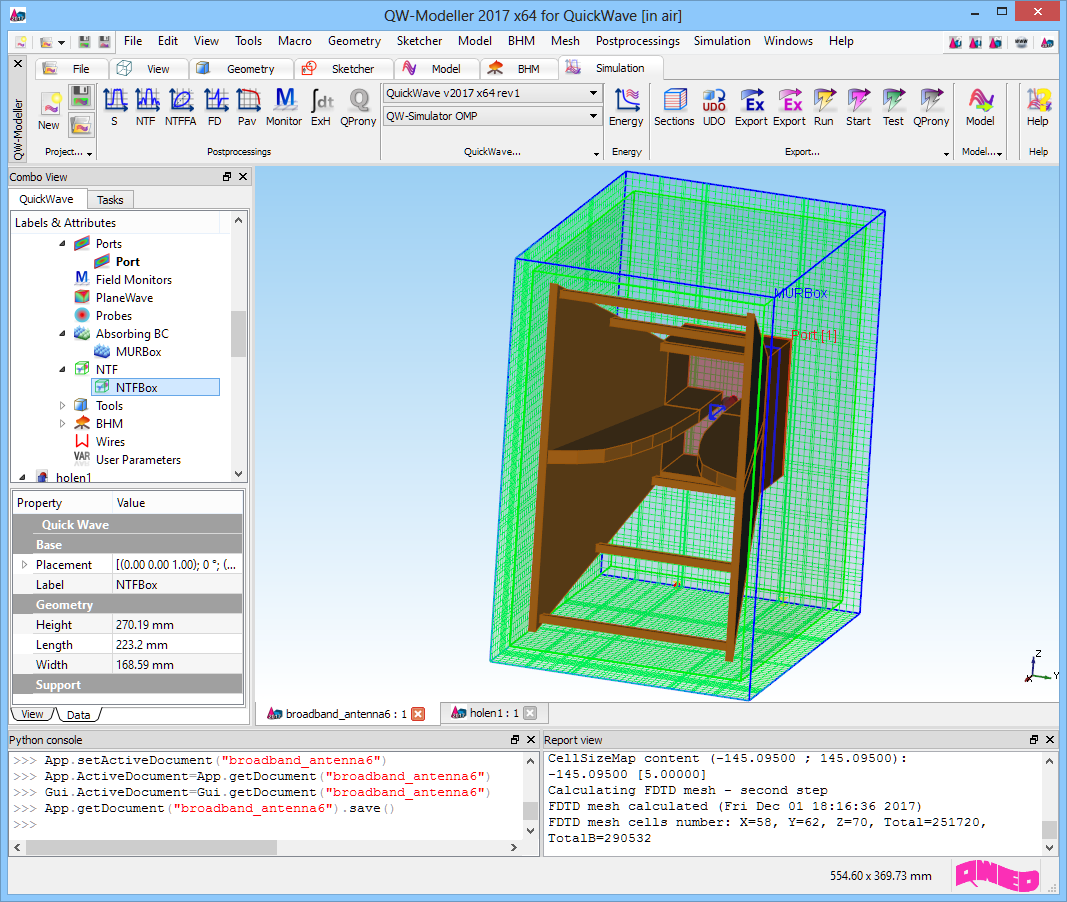Select the PlaneWave tree item
1067x902 pixels.
point(125,298)
